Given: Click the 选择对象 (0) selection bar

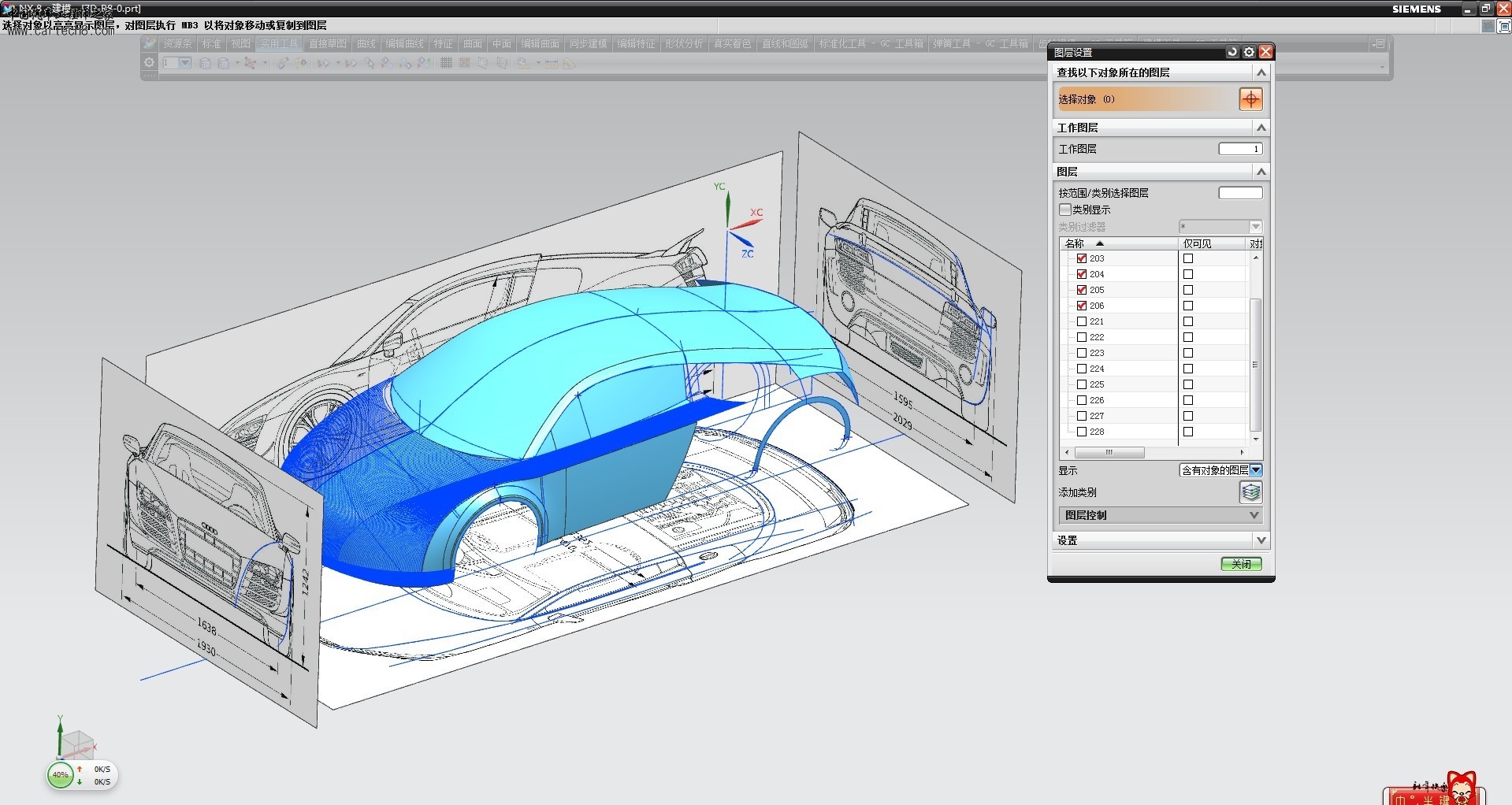Looking at the screenshot, I should 1147,99.
